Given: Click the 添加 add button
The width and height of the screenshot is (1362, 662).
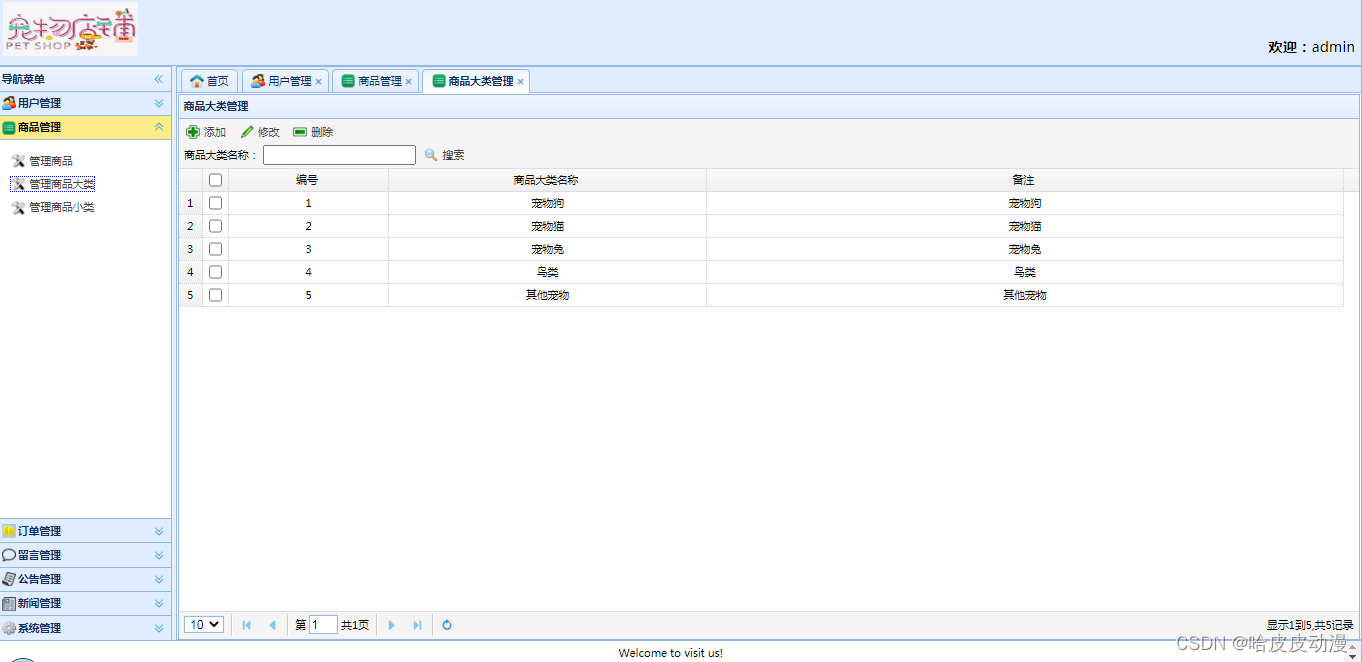Looking at the screenshot, I should click(x=206, y=132).
